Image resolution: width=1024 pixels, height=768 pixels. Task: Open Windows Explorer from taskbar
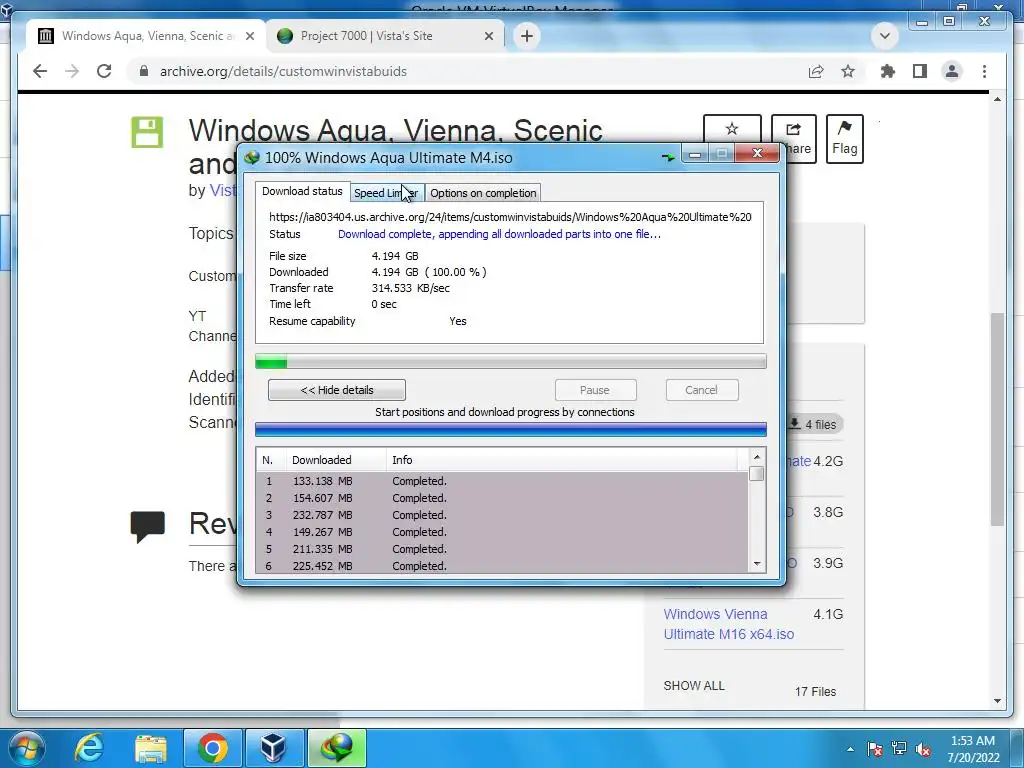click(x=151, y=748)
